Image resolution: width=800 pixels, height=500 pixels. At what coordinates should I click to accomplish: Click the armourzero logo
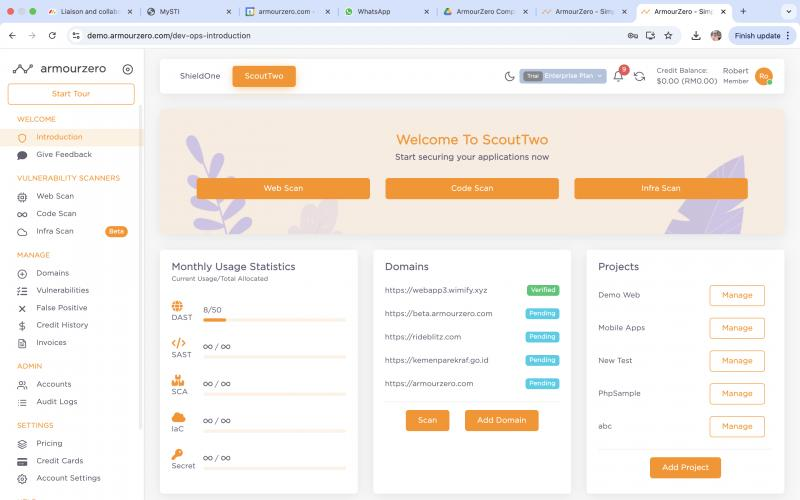tap(59, 69)
